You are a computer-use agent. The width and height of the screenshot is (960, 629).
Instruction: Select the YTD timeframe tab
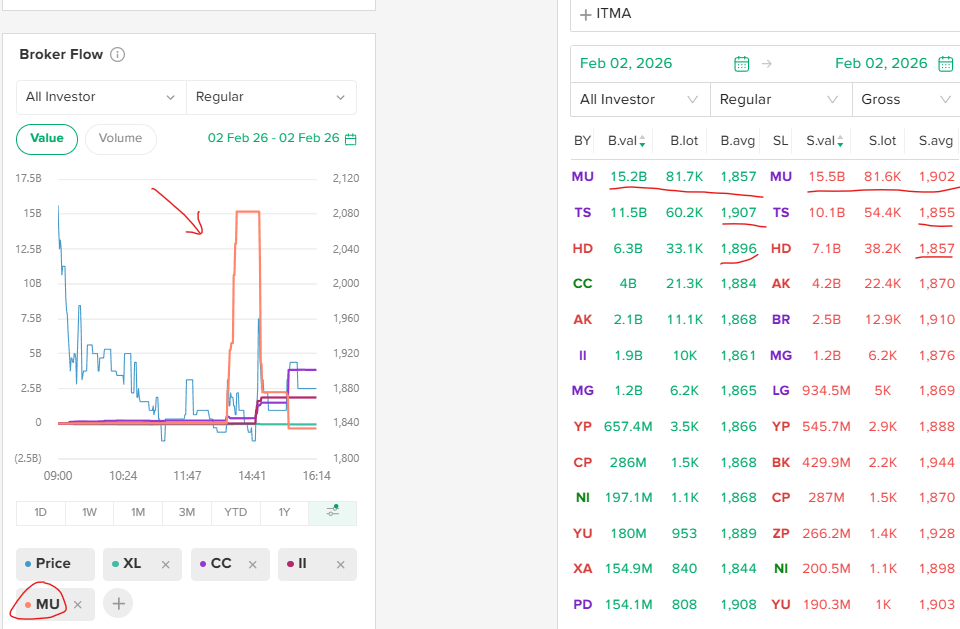click(235, 513)
